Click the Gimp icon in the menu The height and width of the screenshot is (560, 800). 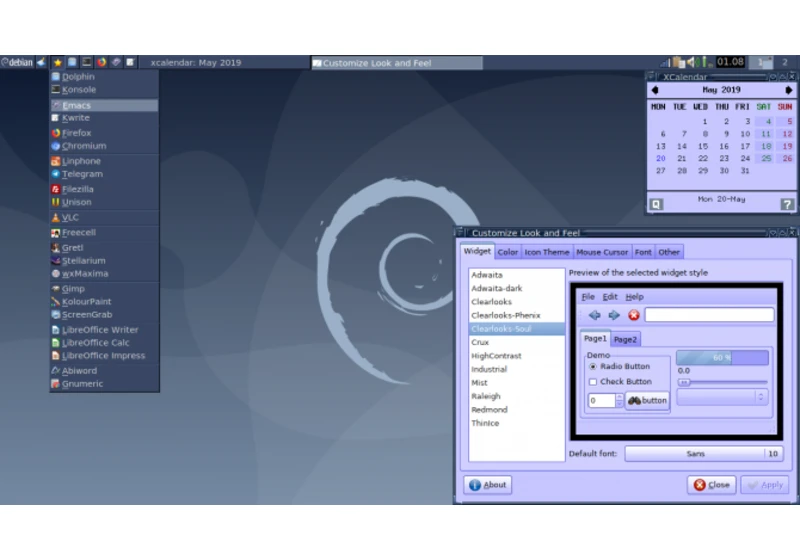pyautogui.click(x=56, y=289)
